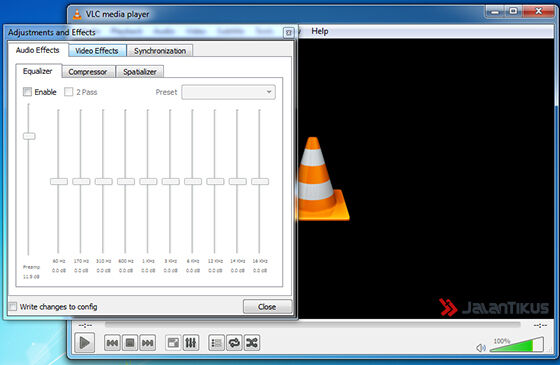Viewport: 560px width, 365px height.
Task: Click the 16 KHz band slider handle
Action: click(x=260, y=181)
